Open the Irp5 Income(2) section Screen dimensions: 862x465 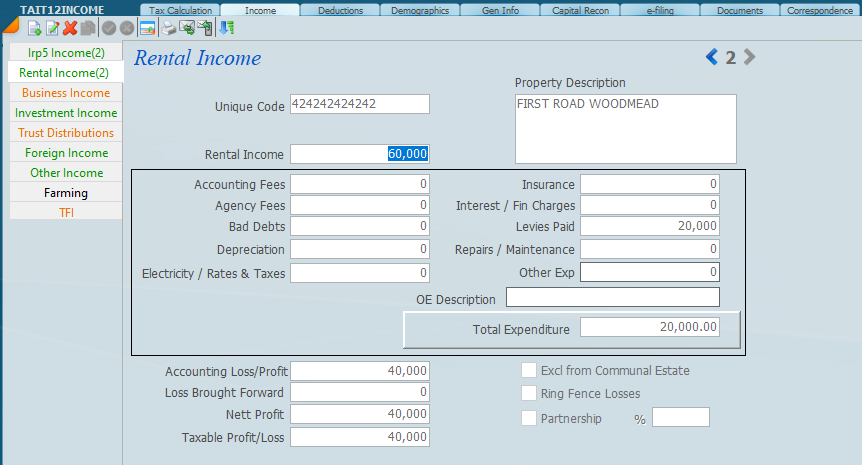click(x=65, y=53)
